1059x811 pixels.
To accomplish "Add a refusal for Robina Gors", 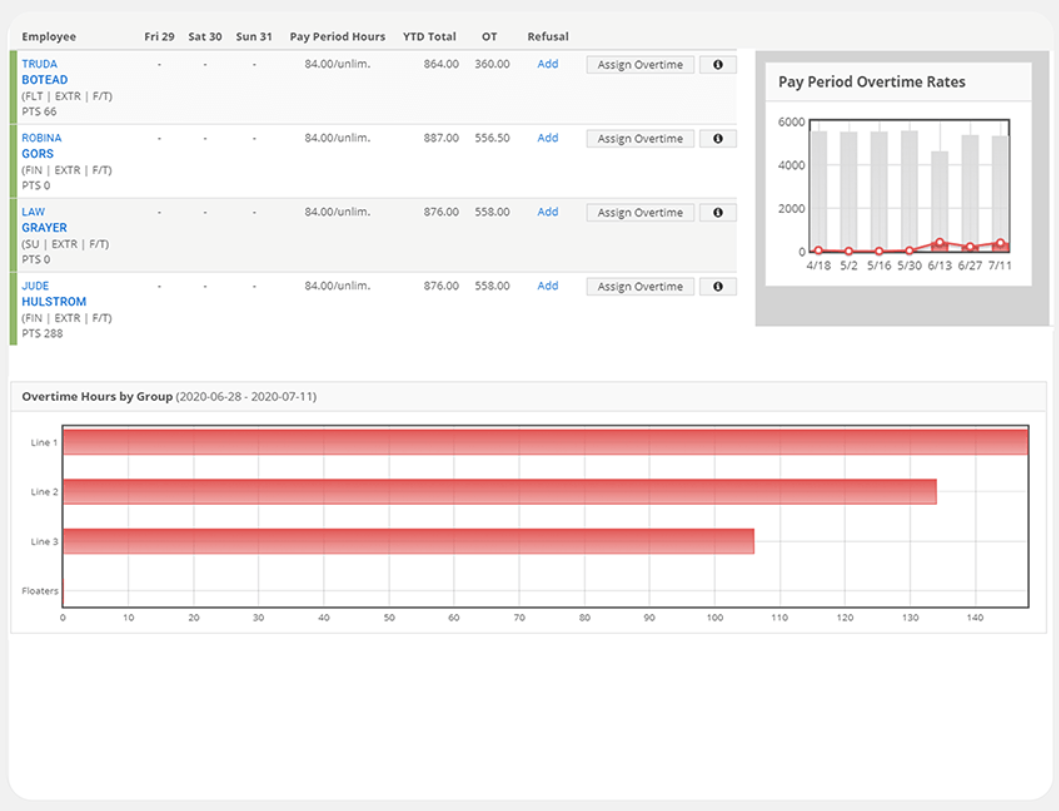I will (547, 138).
